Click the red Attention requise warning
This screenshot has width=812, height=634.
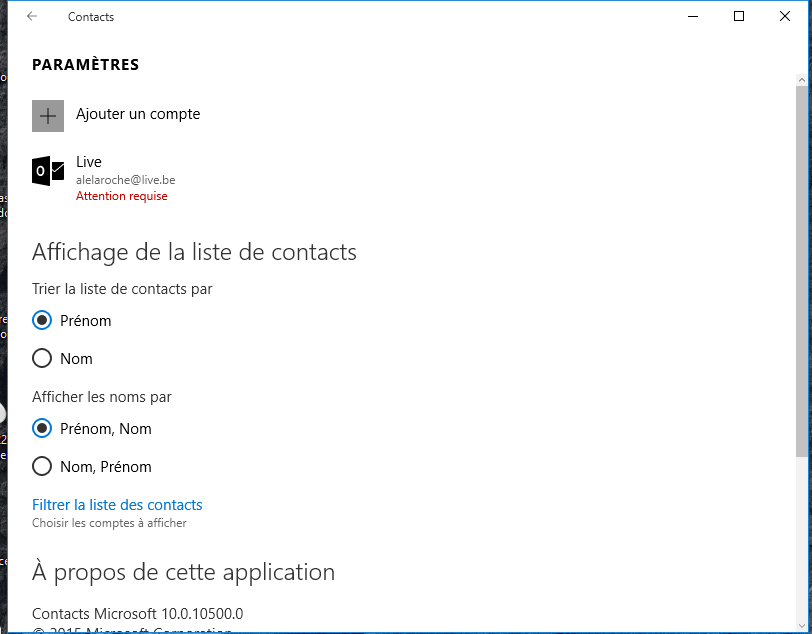[122, 196]
